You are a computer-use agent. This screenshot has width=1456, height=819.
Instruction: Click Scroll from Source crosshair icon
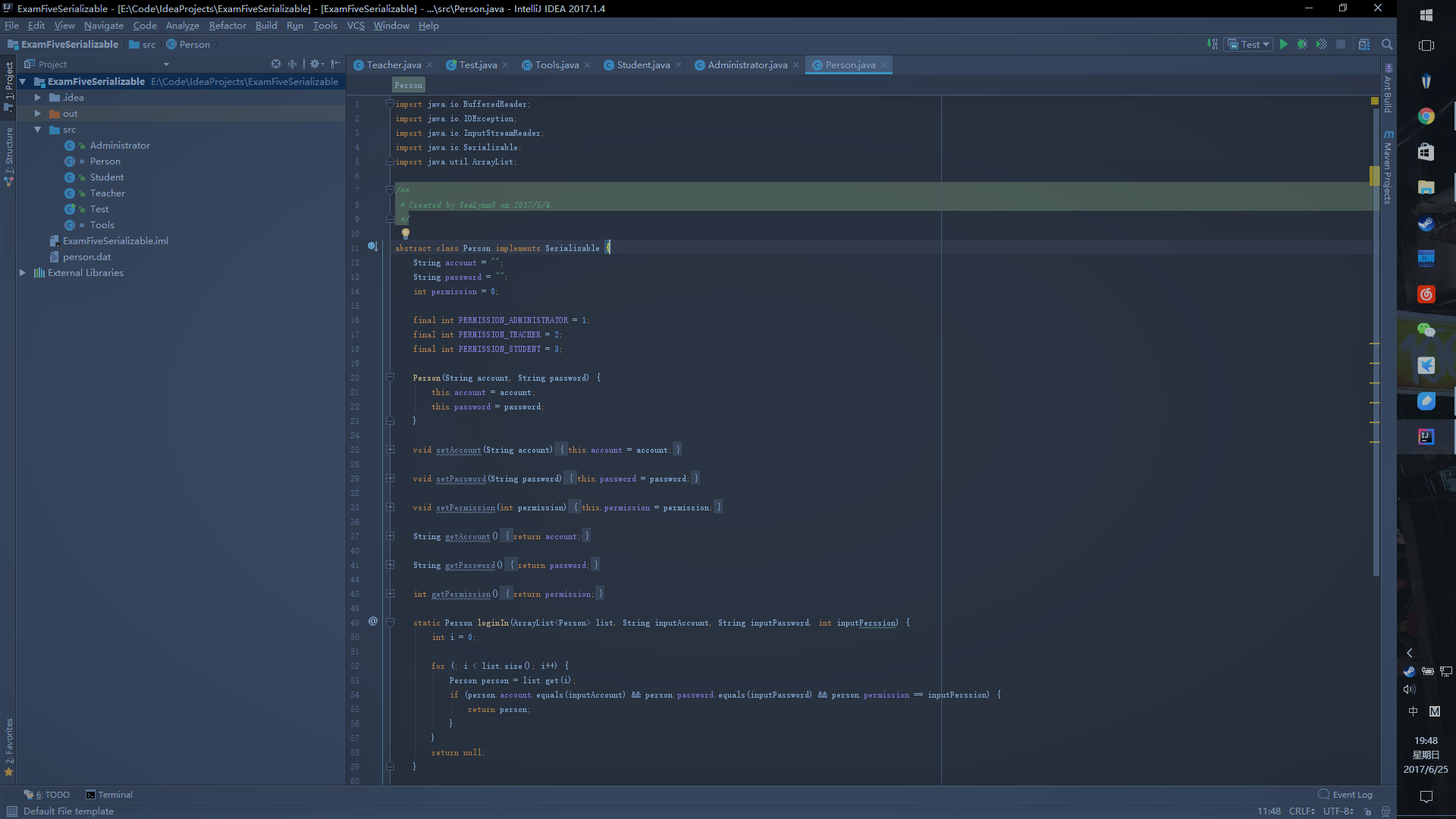[x=276, y=64]
